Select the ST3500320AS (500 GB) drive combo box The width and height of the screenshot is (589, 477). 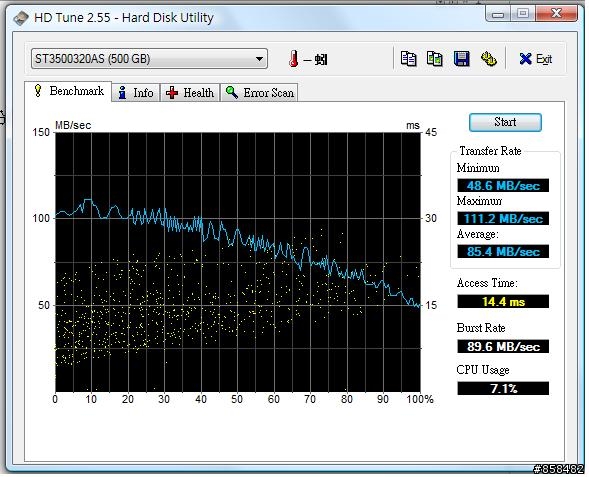point(149,59)
